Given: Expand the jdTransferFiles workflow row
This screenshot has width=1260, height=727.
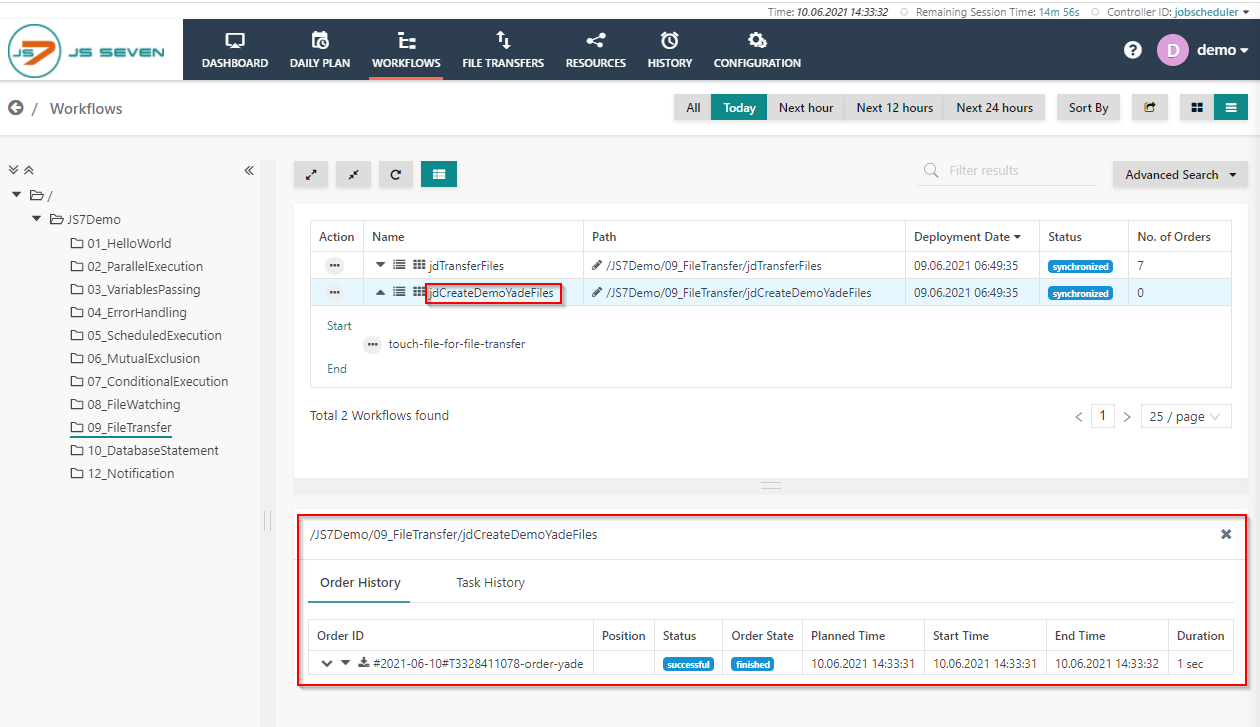Looking at the screenshot, I should click(380, 266).
